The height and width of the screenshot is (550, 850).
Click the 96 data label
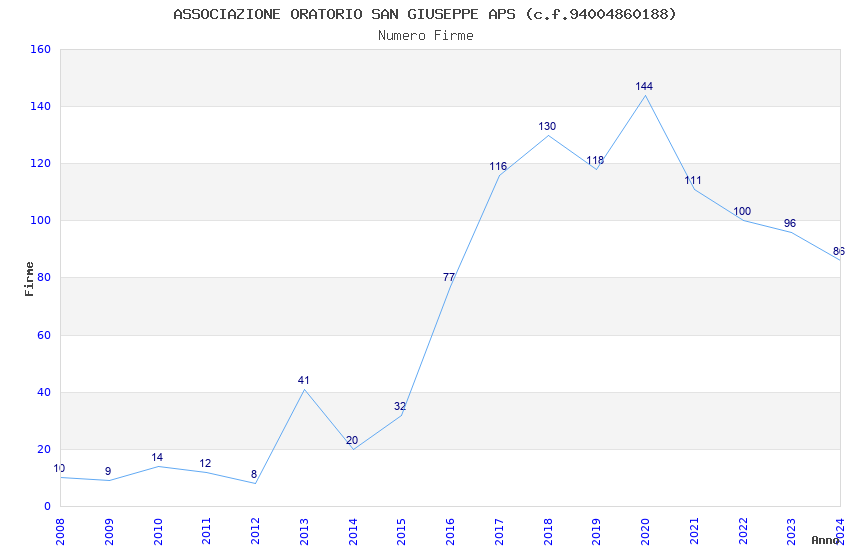[x=790, y=223]
